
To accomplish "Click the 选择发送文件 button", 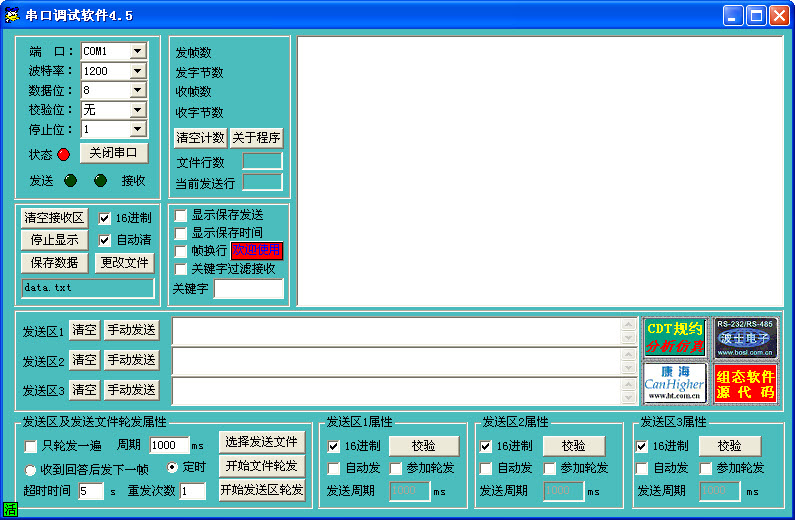I will (x=261, y=442).
